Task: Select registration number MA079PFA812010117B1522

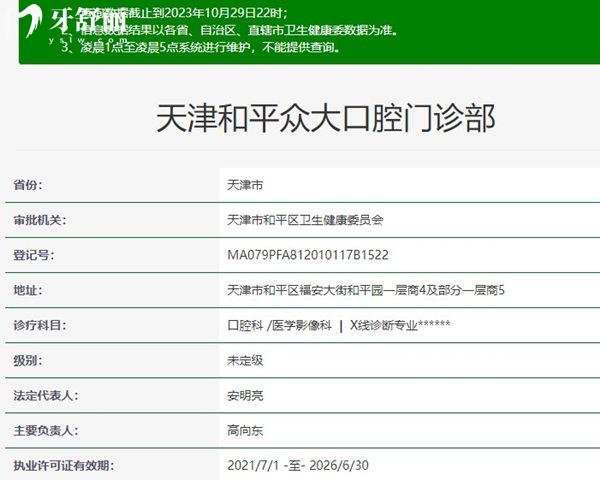Action: click(308, 255)
